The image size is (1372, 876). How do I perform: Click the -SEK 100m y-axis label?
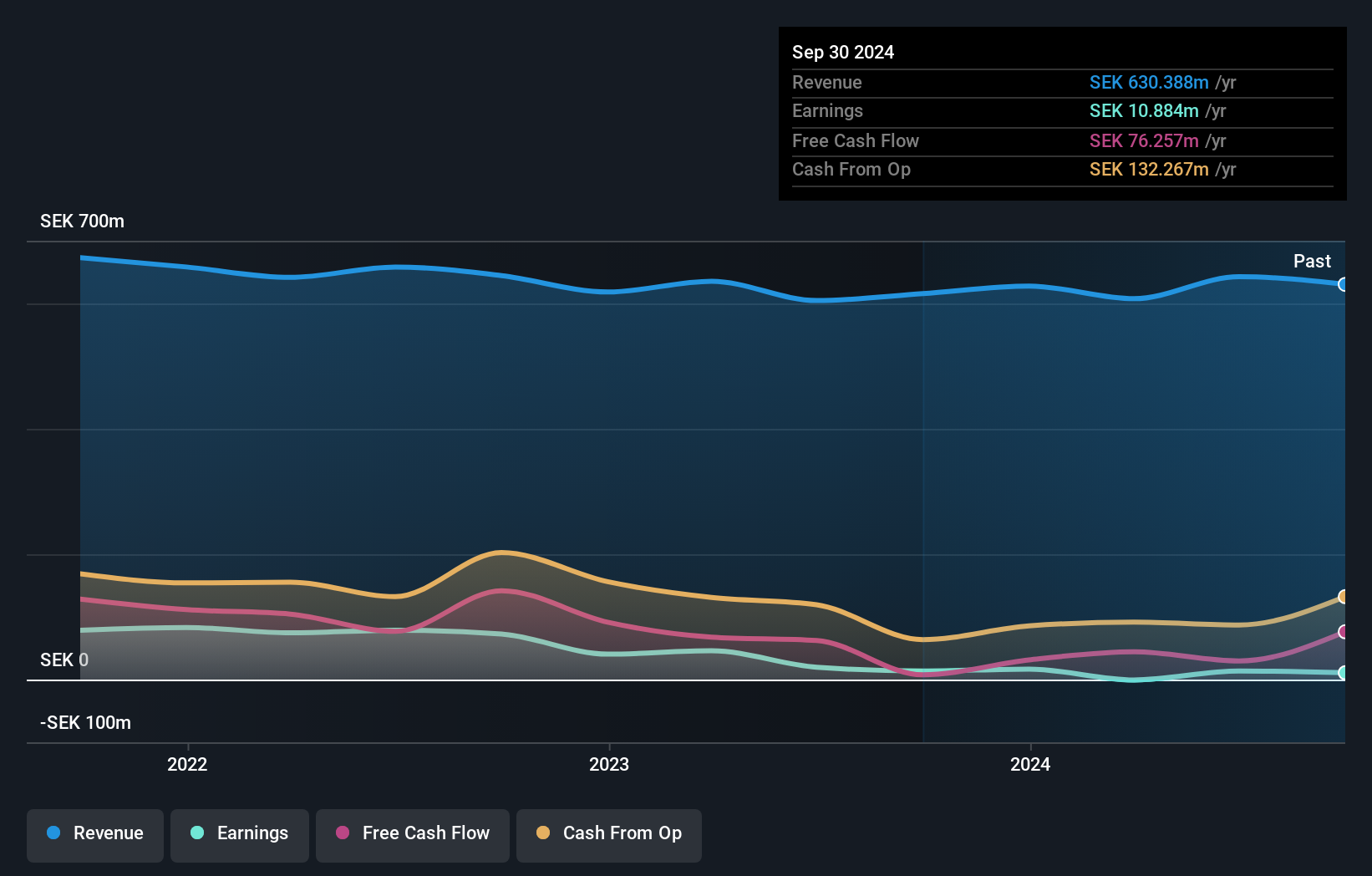(85, 723)
